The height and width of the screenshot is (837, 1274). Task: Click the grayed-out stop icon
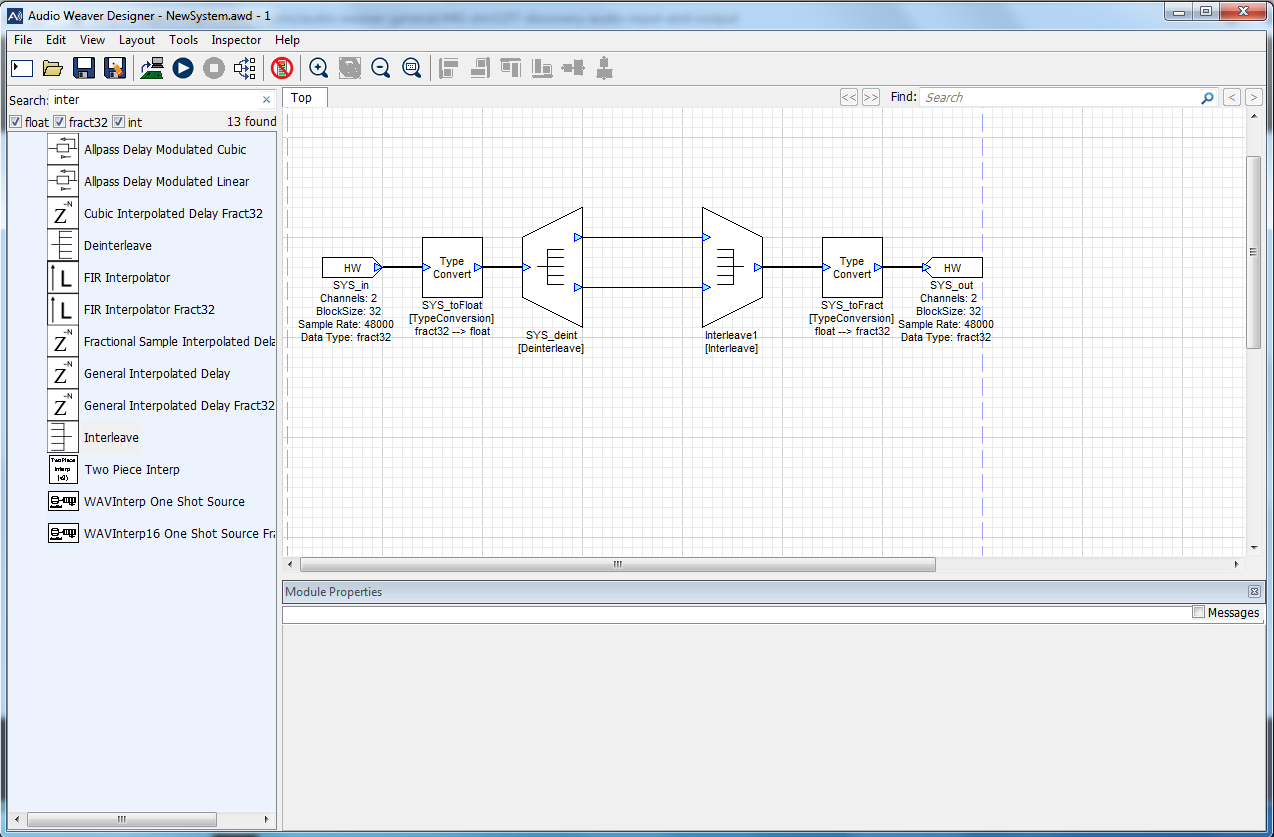tap(214, 68)
